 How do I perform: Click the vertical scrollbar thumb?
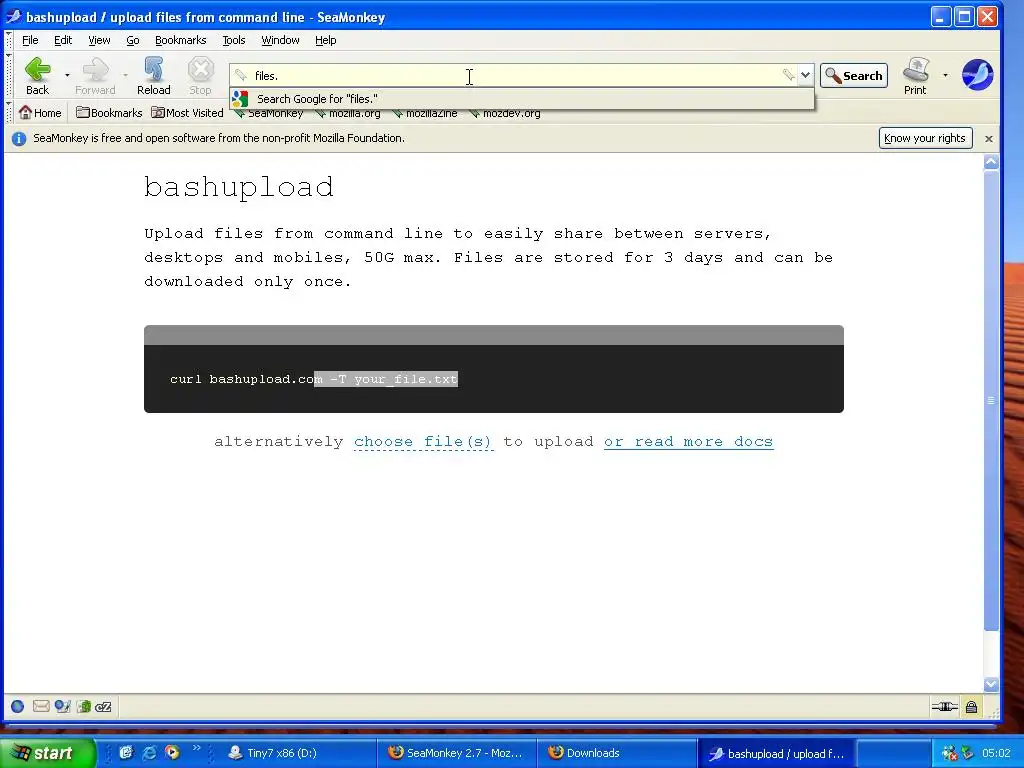(x=991, y=400)
